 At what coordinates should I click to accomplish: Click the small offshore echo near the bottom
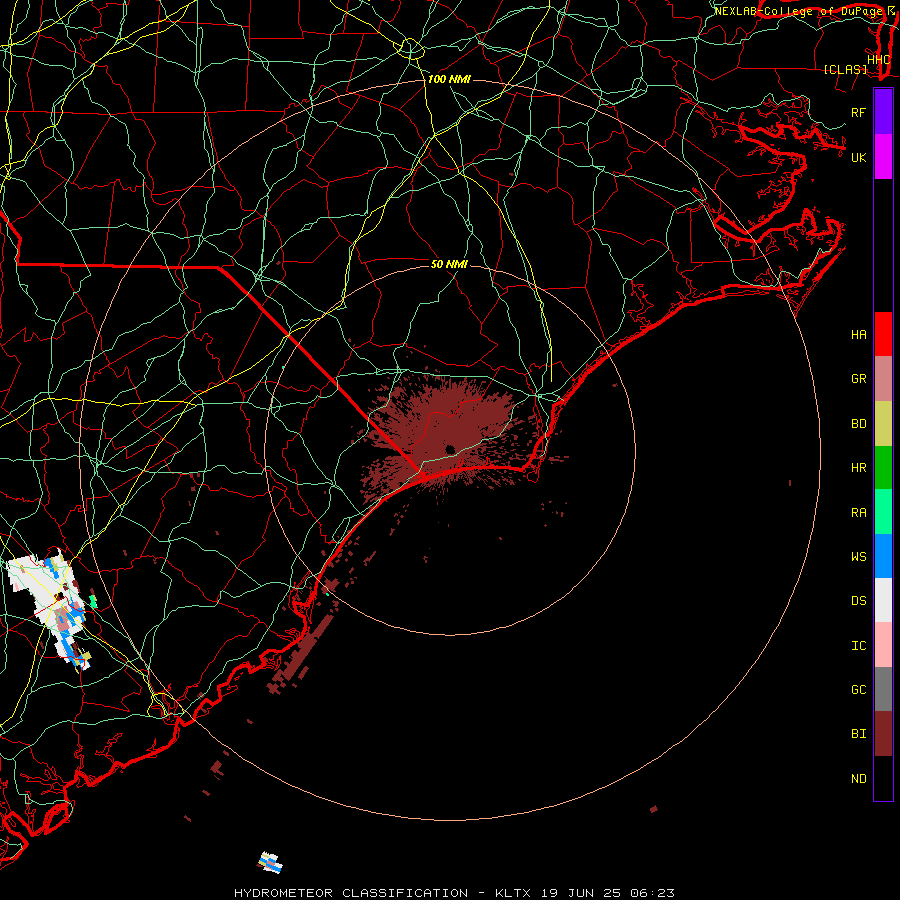pos(270,862)
